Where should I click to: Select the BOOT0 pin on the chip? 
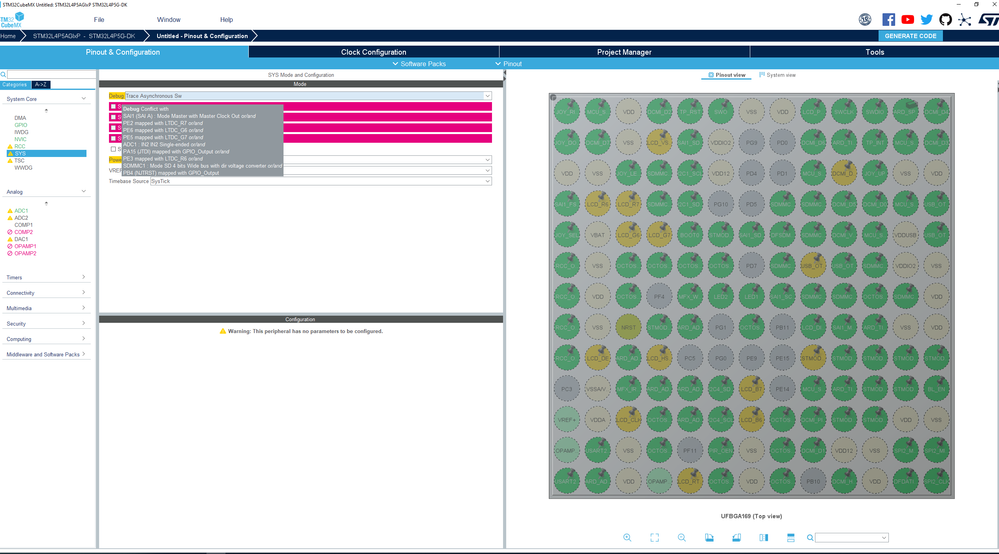(690, 235)
